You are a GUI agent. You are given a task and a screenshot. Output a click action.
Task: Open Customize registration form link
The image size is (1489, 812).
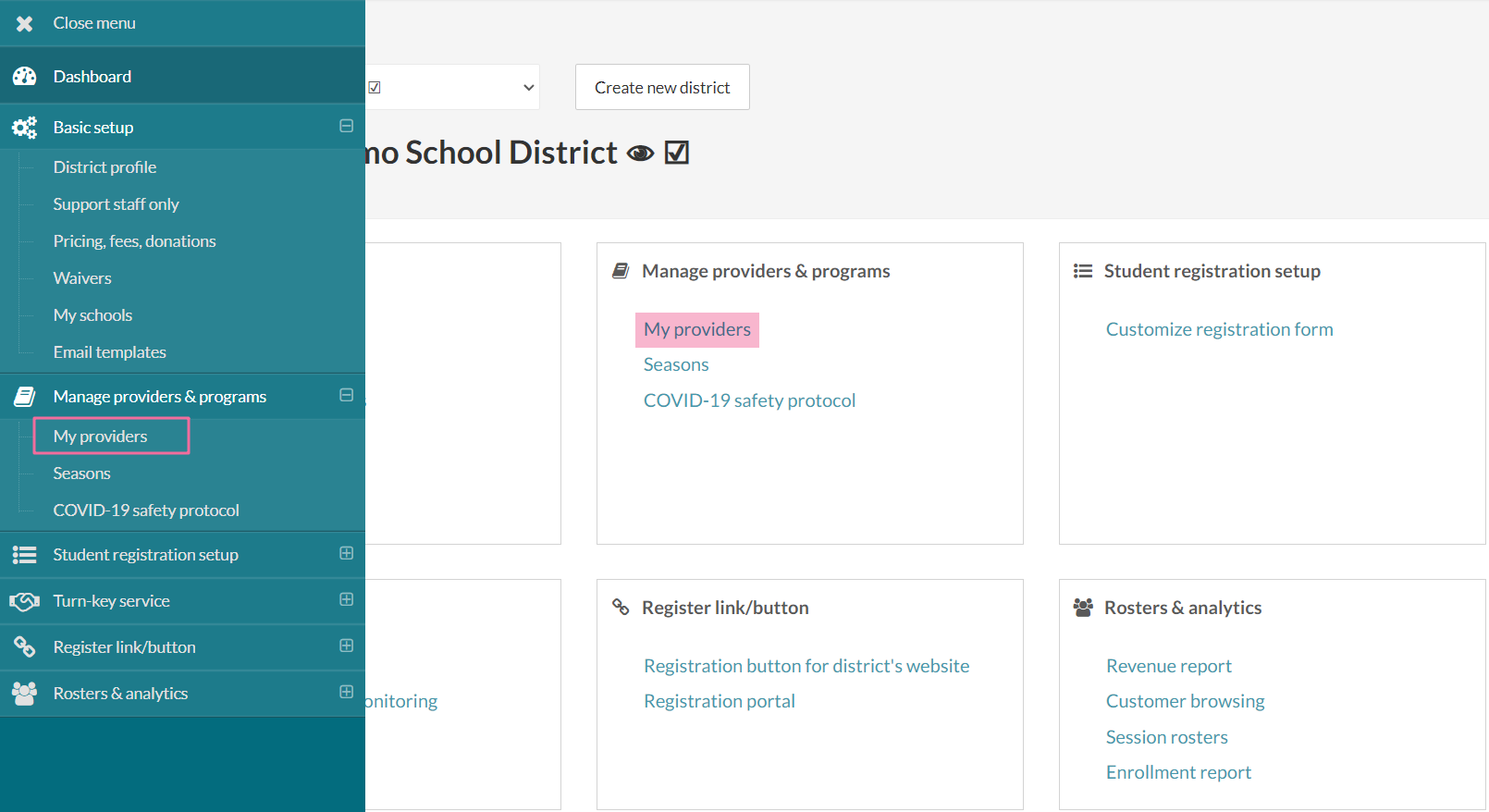coord(1219,329)
